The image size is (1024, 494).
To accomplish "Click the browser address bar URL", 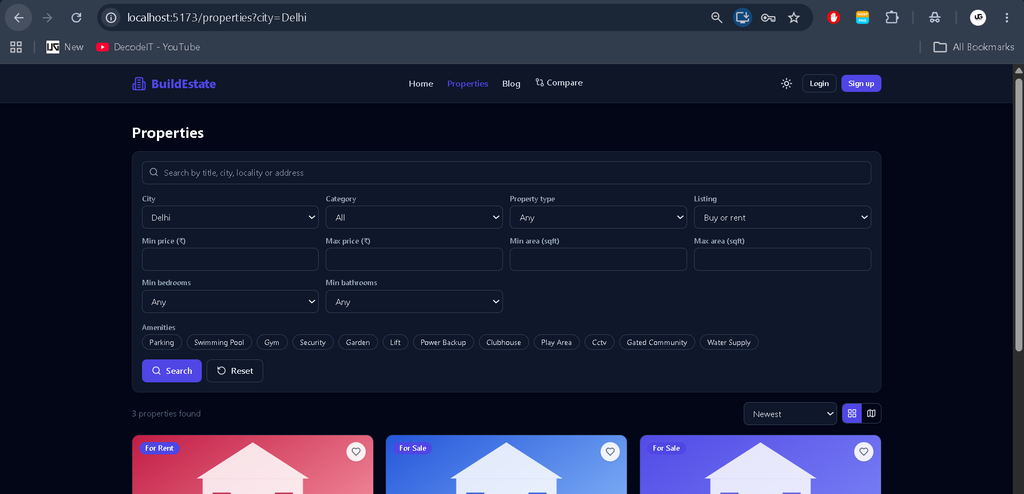I will point(217,18).
